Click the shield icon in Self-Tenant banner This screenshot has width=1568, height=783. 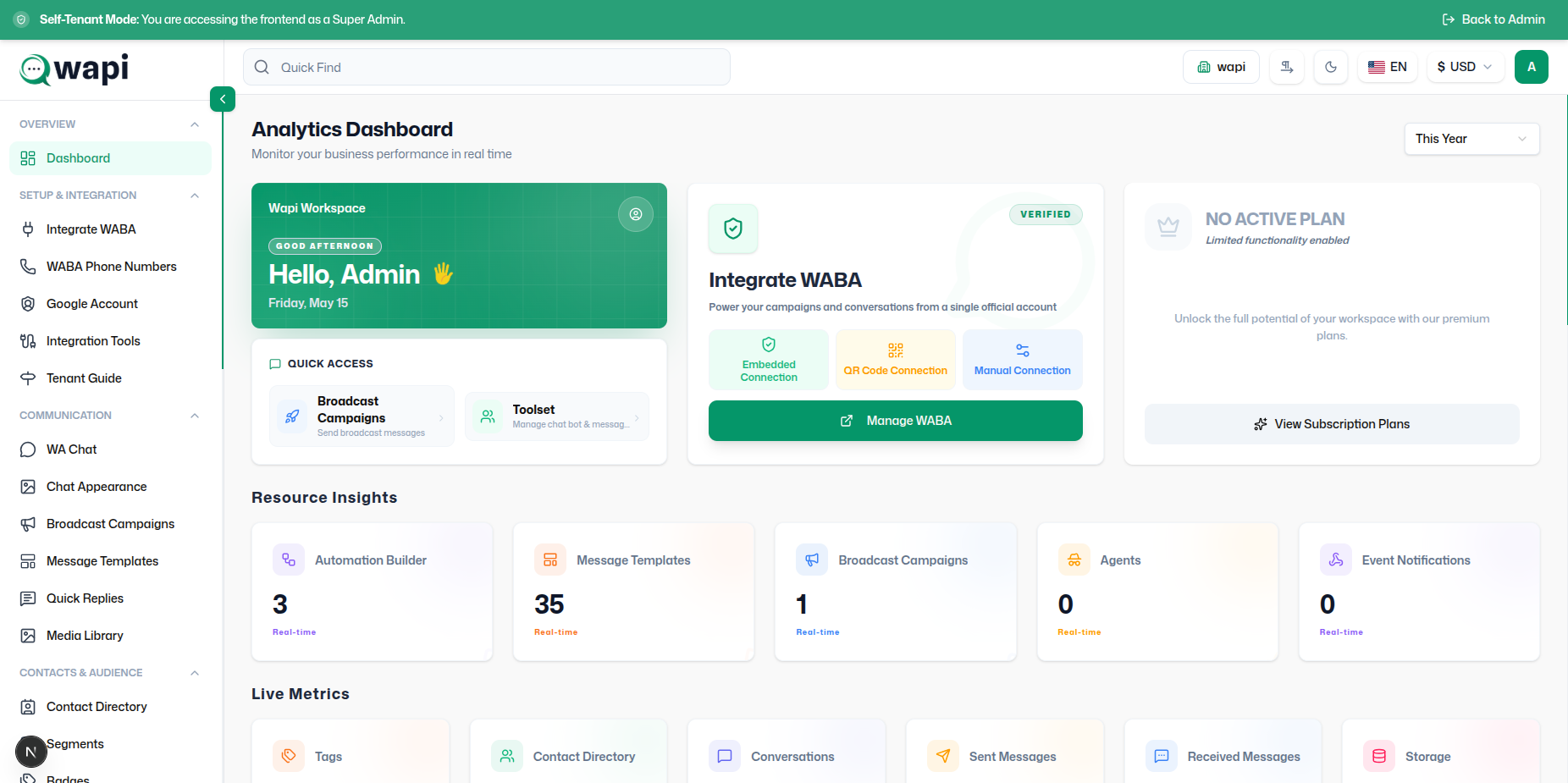click(x=22, y=19)
